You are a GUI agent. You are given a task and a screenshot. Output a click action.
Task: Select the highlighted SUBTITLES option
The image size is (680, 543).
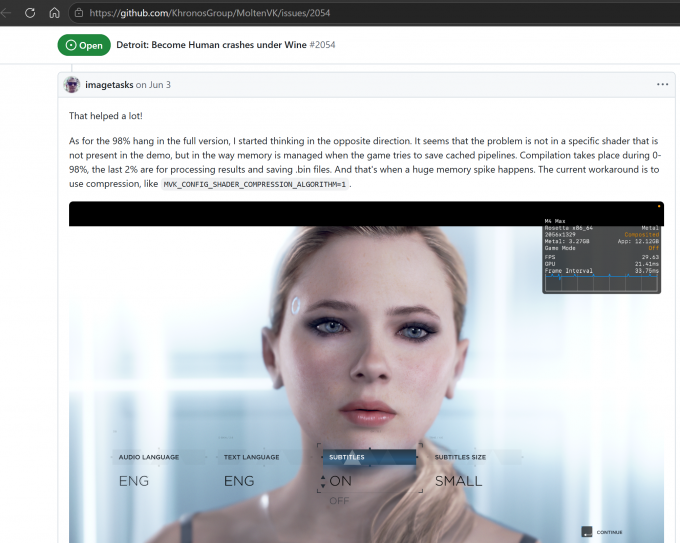coord(369,457)
